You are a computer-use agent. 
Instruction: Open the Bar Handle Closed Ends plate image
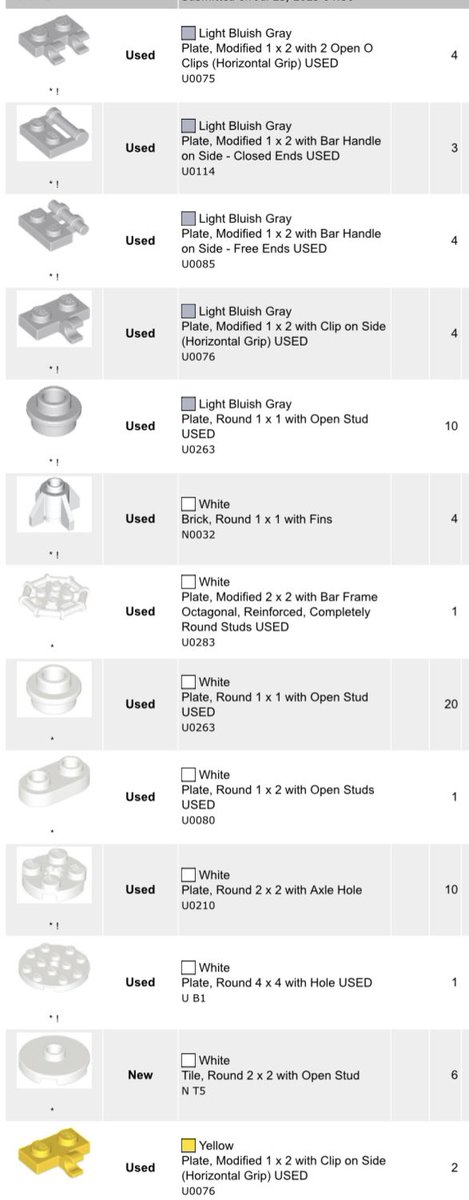pyautogui.click(x=54, y=134)
